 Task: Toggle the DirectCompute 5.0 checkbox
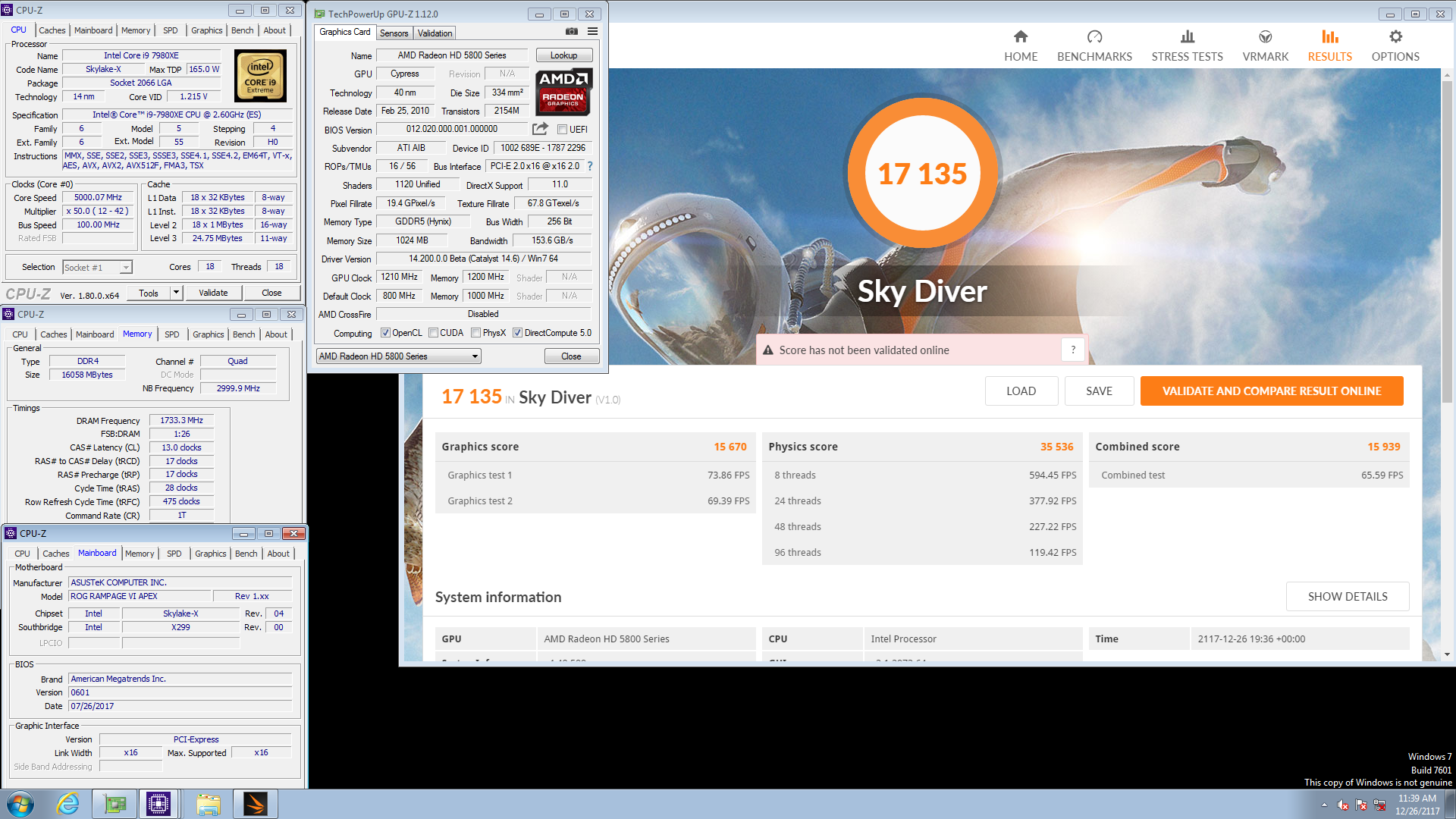(x=517, y=333)
